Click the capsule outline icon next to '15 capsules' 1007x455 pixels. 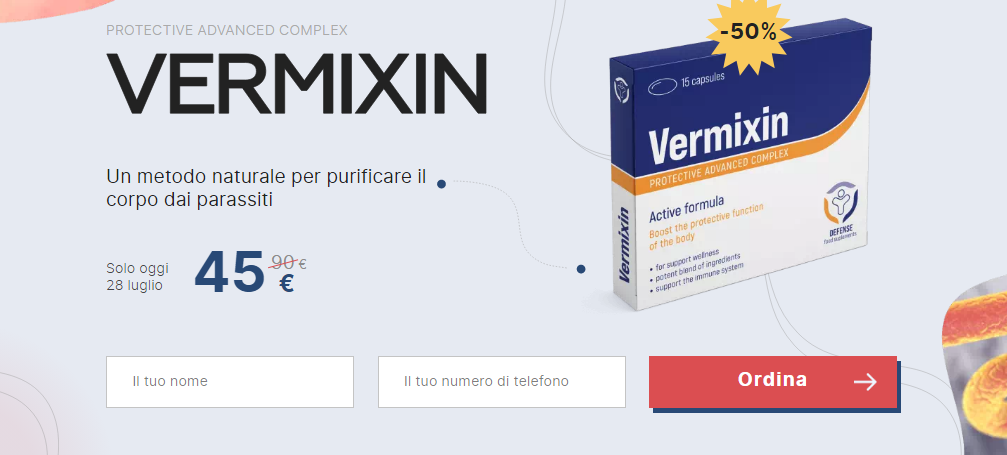(663, 84)
